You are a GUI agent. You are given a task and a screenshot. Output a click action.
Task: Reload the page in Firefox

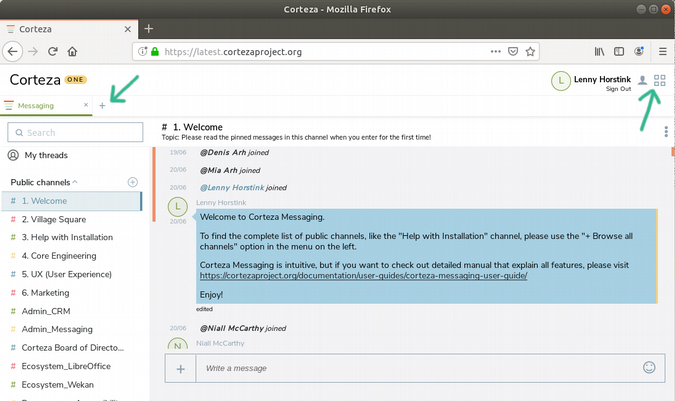(x=52, y=51)
